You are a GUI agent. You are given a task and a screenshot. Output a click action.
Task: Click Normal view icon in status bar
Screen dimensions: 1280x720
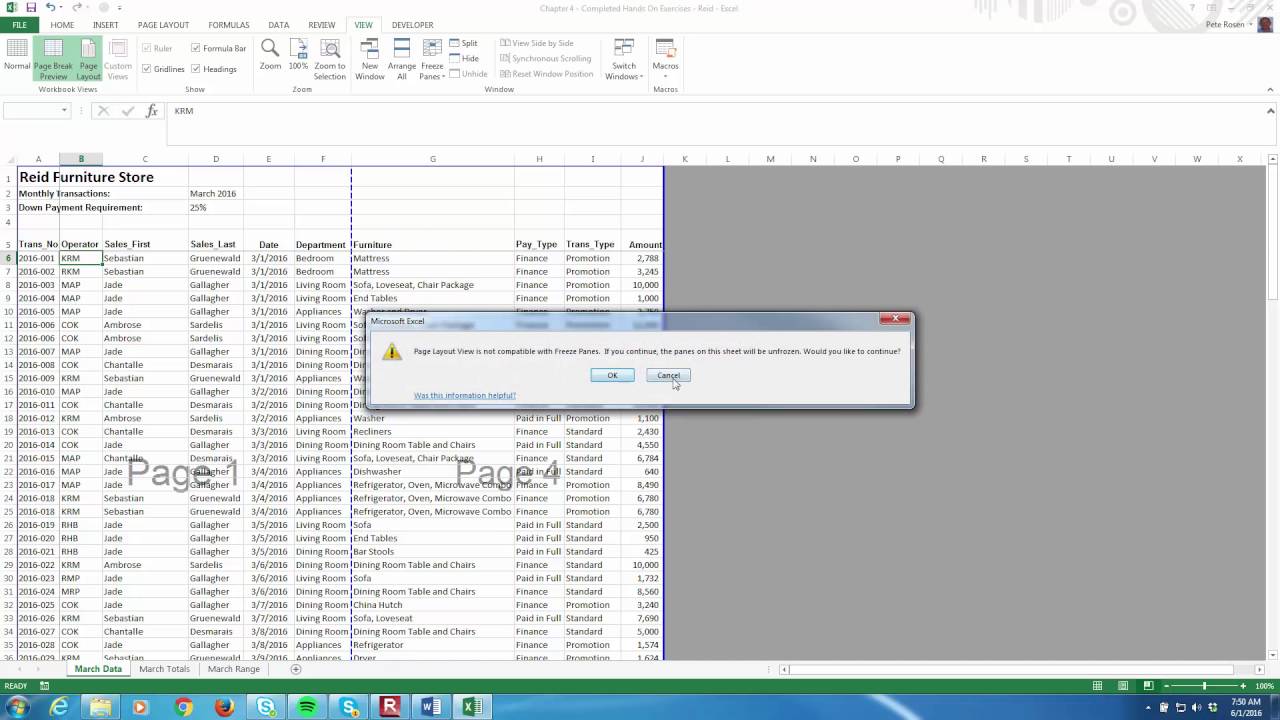pyautogui.click(x=1098, y=685)
